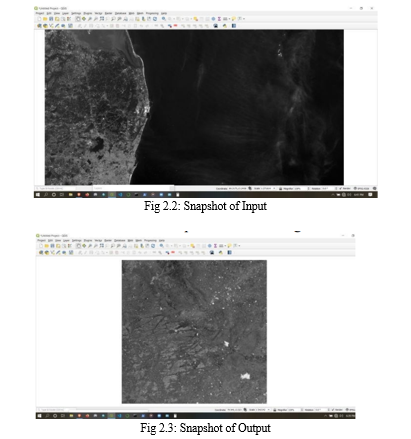Screen dimensions: 411x439
Task: Click EPSG CRS button in upper status bar
Action: point(362,188)
